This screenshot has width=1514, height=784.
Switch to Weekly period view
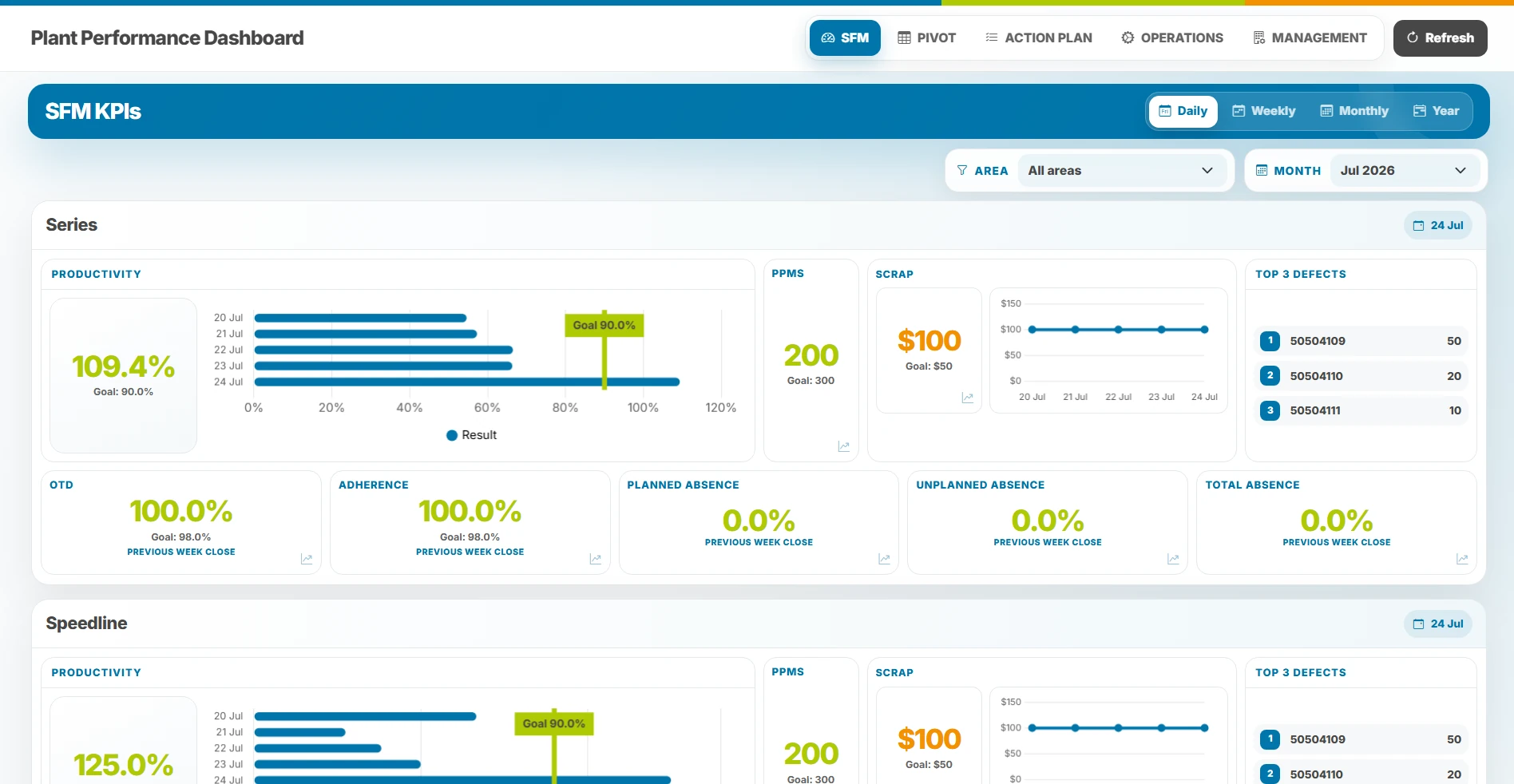tap(1263, 111)
